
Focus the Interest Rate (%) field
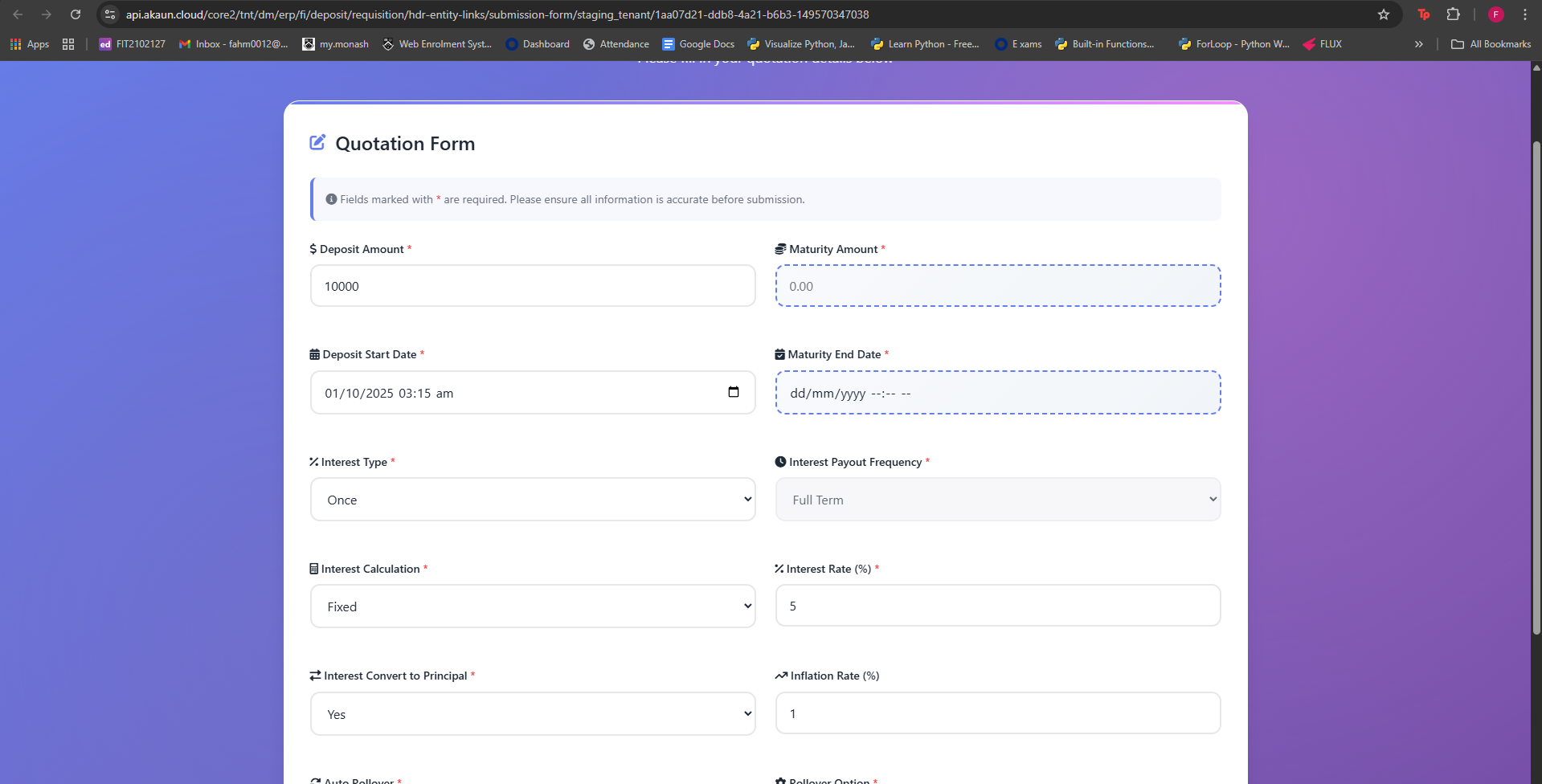(x=997, y=606)
